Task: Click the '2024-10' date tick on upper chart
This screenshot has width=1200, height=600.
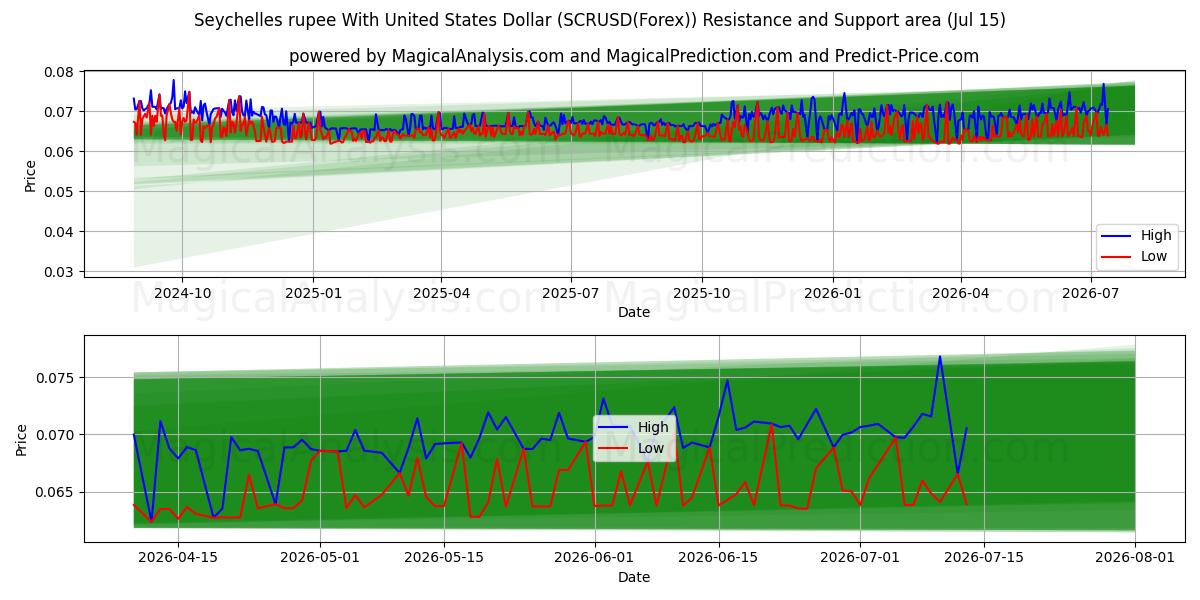Action: point(182,293)
